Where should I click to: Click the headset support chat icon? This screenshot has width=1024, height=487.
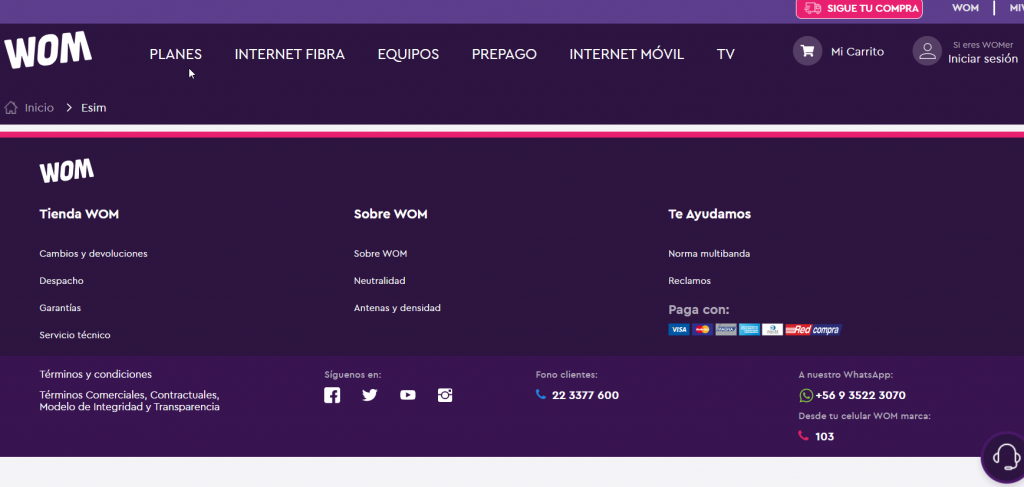(x=1003, y=456)
